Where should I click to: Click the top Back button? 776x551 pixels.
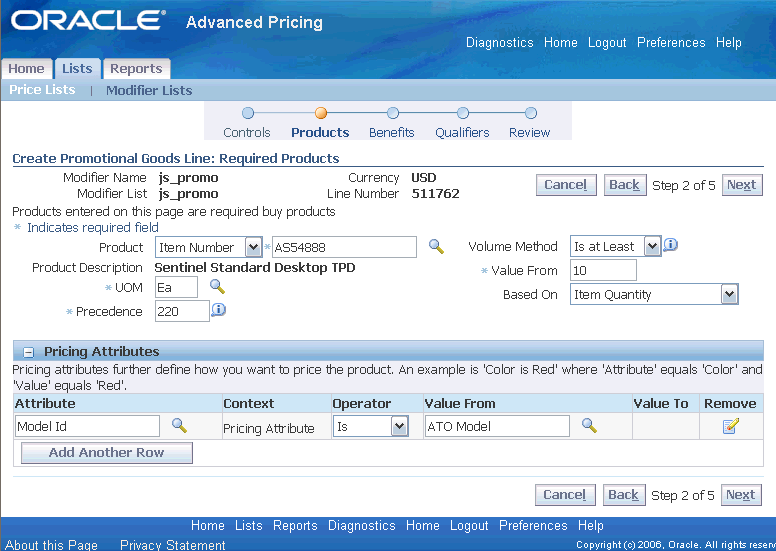coord(625,185)
